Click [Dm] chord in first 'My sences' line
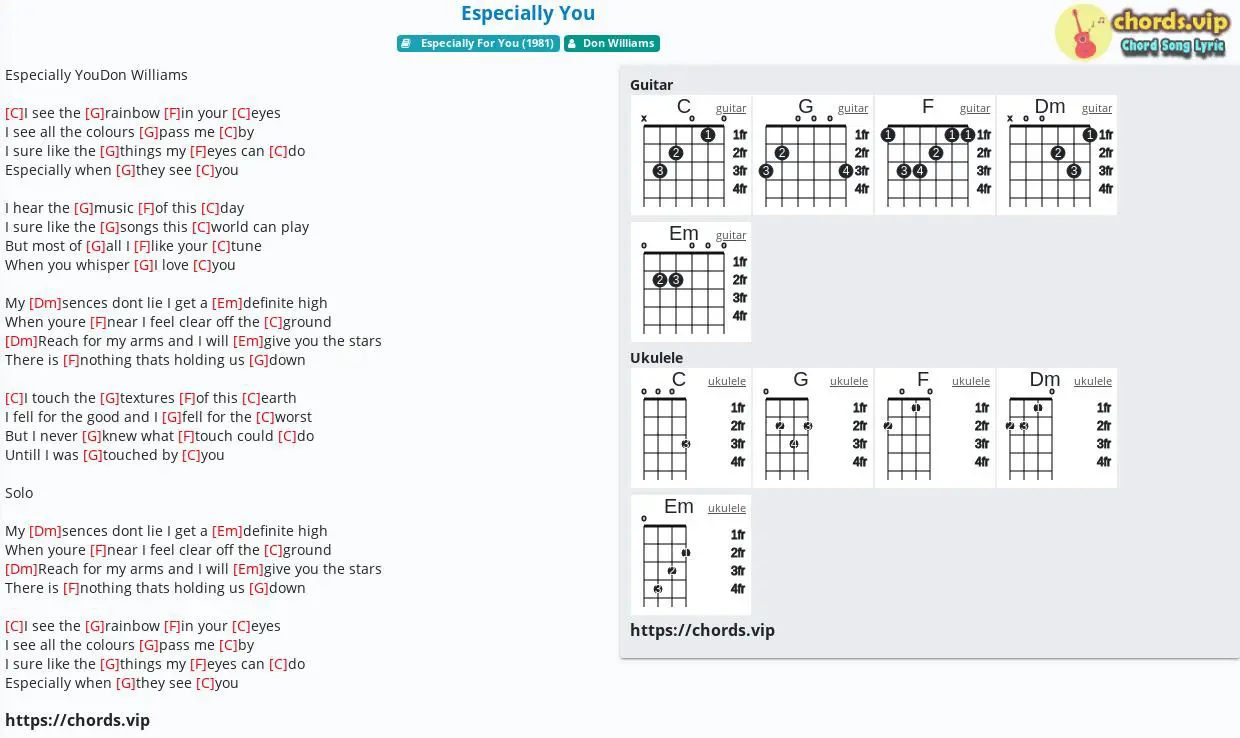The width and height of the screenshot is (1240, 738). (x=45, y=303)
